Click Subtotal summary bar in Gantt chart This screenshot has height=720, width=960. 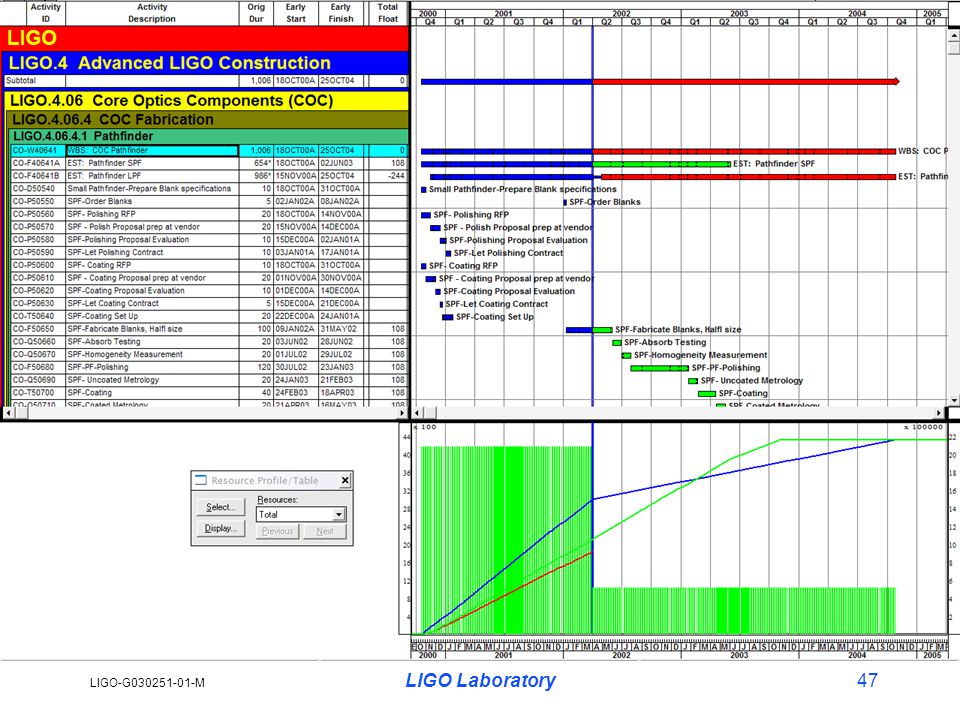coord(659,81)
